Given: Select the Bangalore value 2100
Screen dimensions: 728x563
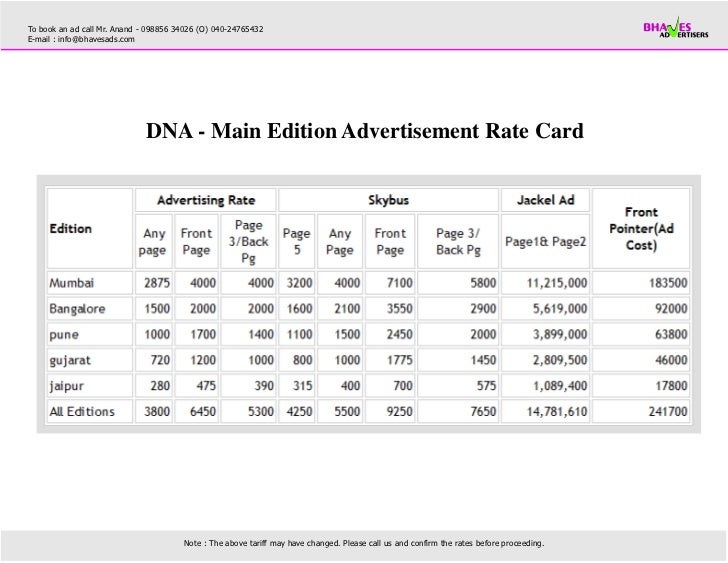Looking at the screenshot, I should pos(347,309).
